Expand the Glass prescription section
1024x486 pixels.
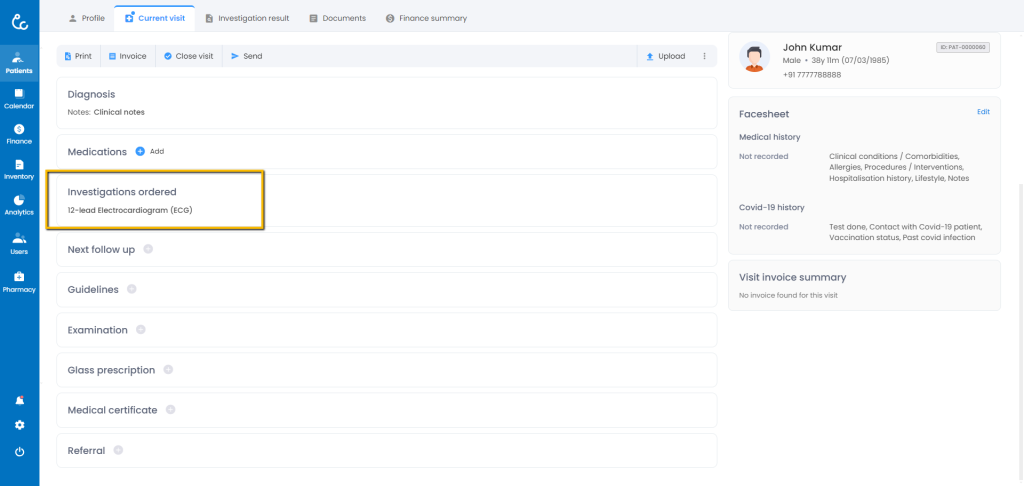click(x=168, y=370)
